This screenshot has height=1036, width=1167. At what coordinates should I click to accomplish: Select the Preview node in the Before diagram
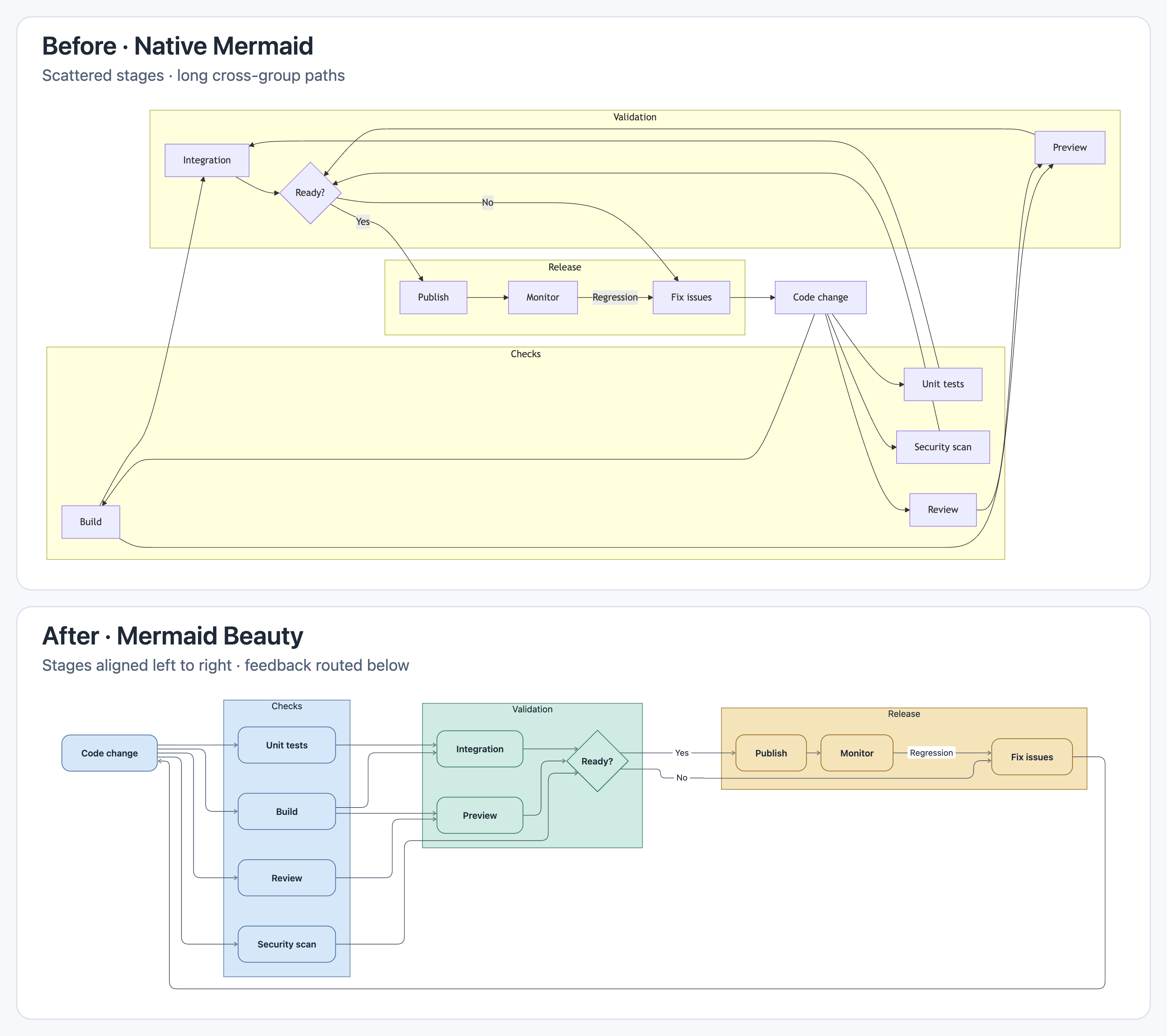(1069, 147)
